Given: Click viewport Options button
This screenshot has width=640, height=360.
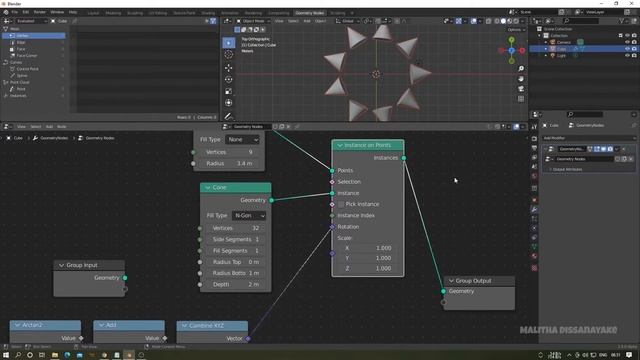Looking at the screenshot, I should pos(516,30).
